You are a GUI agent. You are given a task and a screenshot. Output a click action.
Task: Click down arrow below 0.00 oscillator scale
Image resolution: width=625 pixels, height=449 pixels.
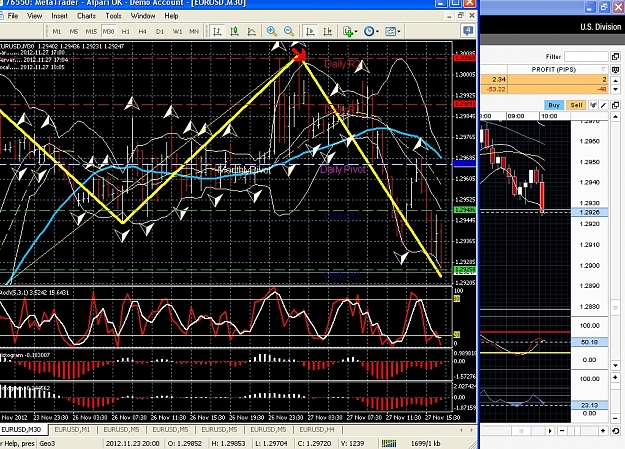point(615,365)
